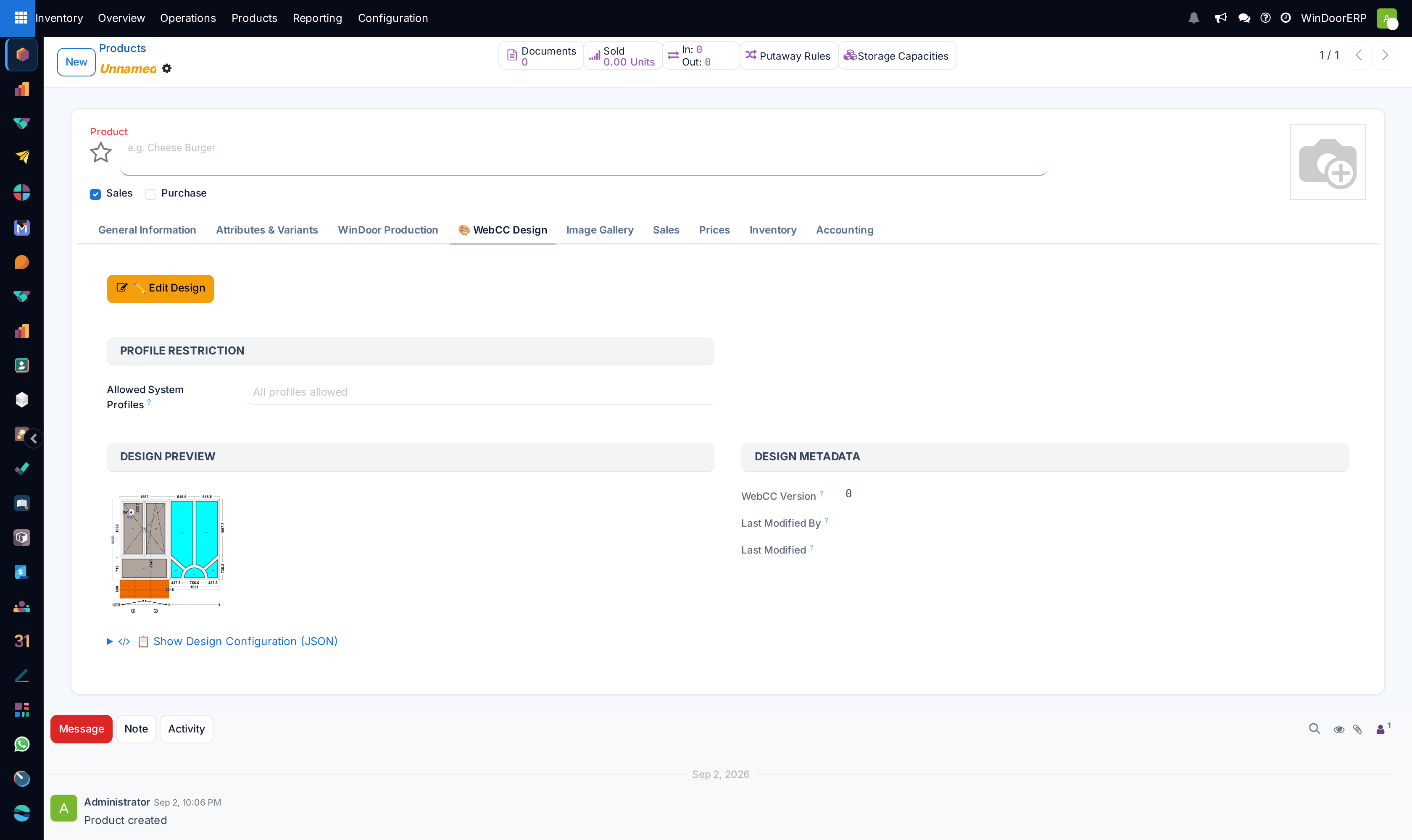Open the calendar 31 app in sidebar
The image size is (1412, 840).
pyautogui.click(x=21, y=641)
